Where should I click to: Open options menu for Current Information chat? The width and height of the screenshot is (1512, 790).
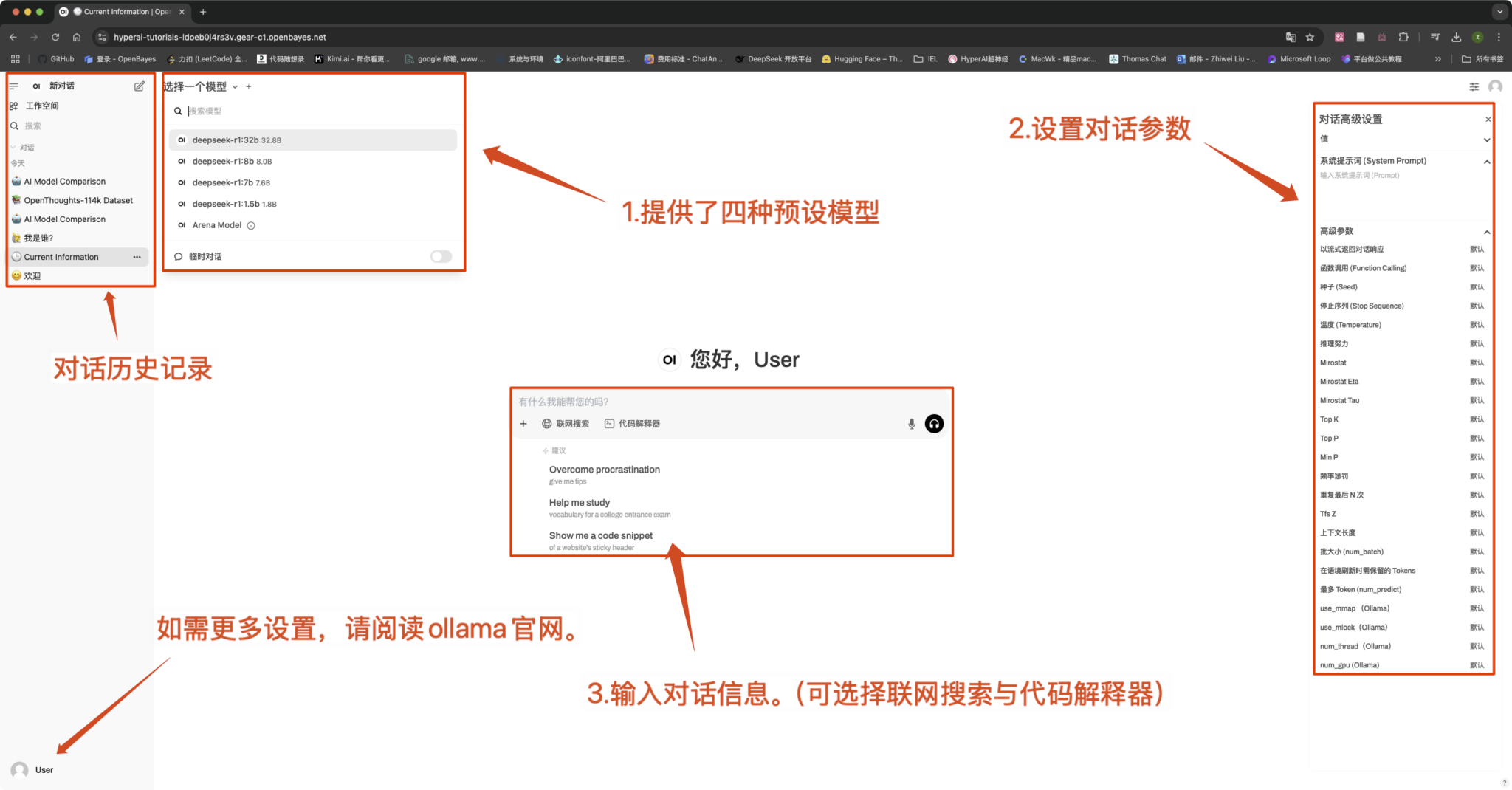pyautogui.click(x=137, y=257)
